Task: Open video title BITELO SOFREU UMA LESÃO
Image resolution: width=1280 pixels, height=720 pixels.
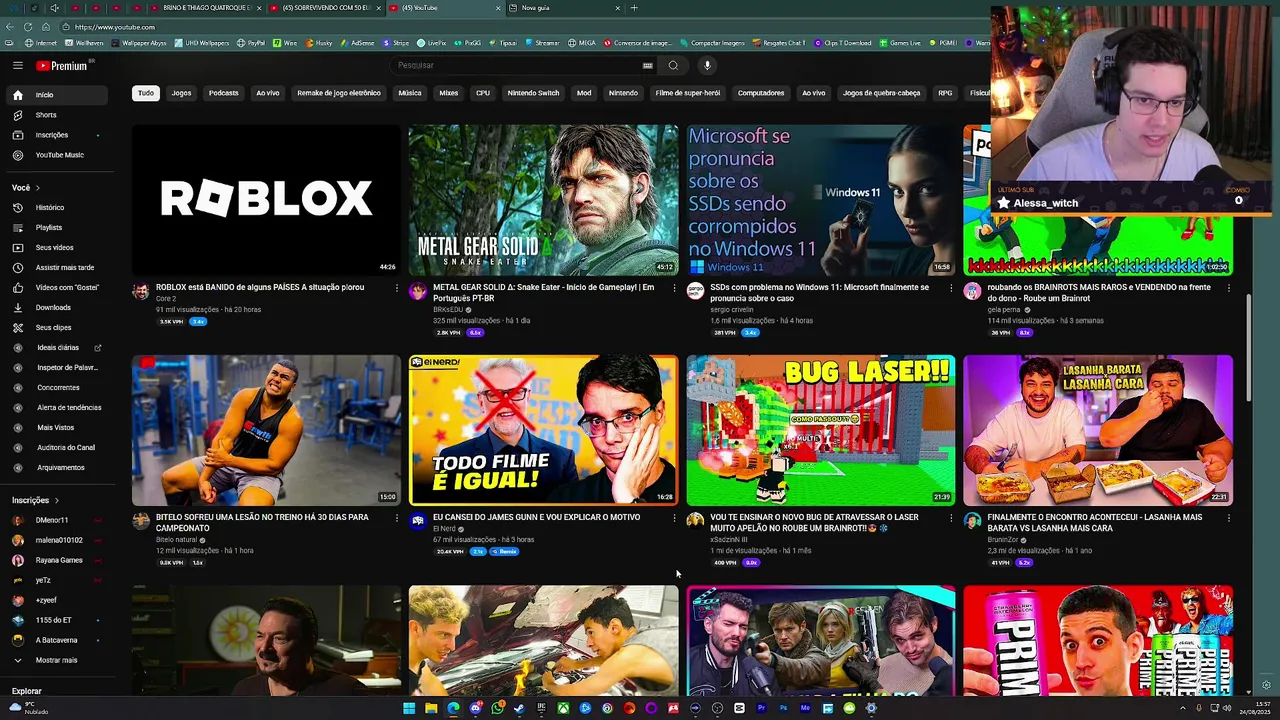Action: click(263, 522)
